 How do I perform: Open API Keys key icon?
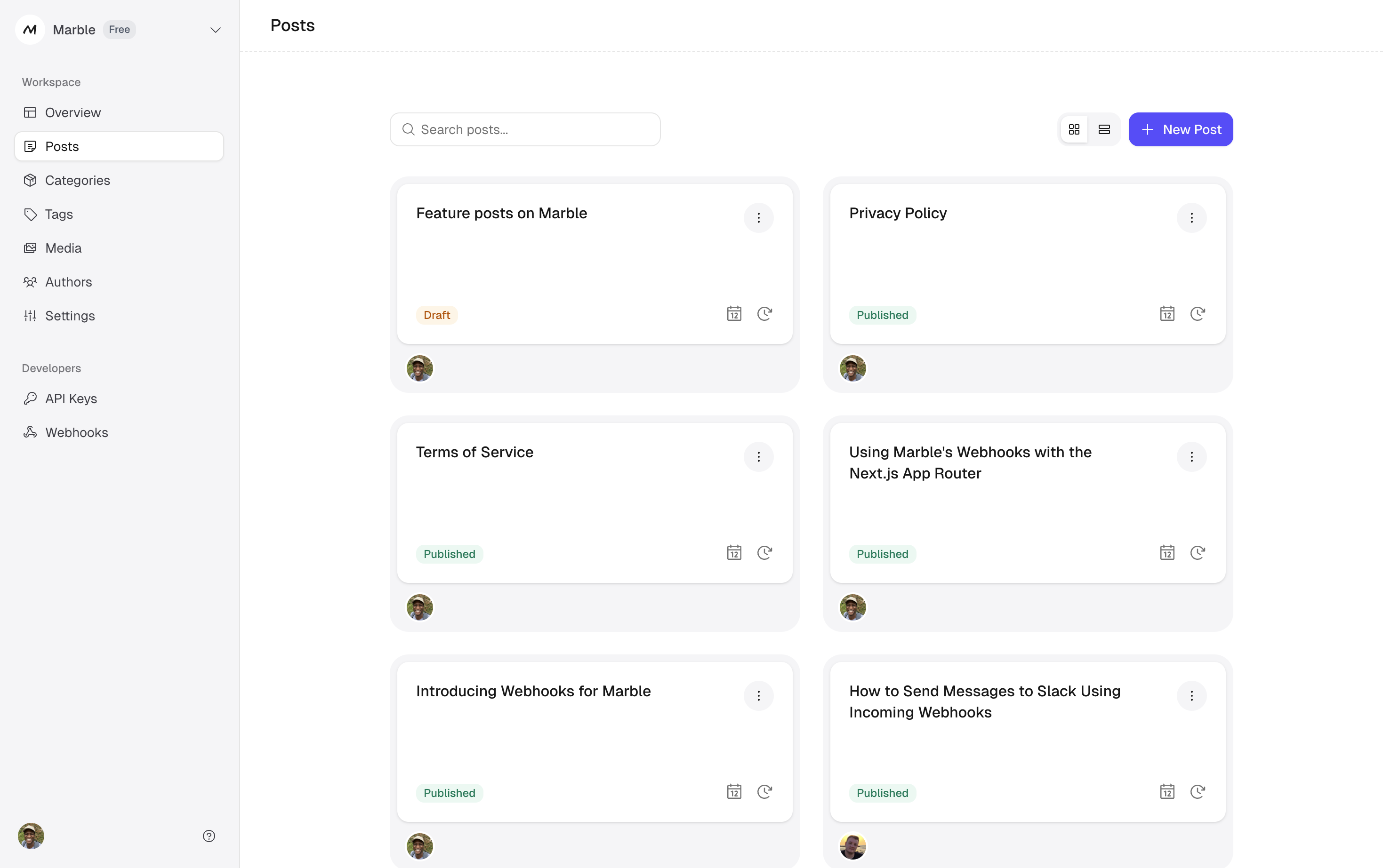[x=31, y=398]
